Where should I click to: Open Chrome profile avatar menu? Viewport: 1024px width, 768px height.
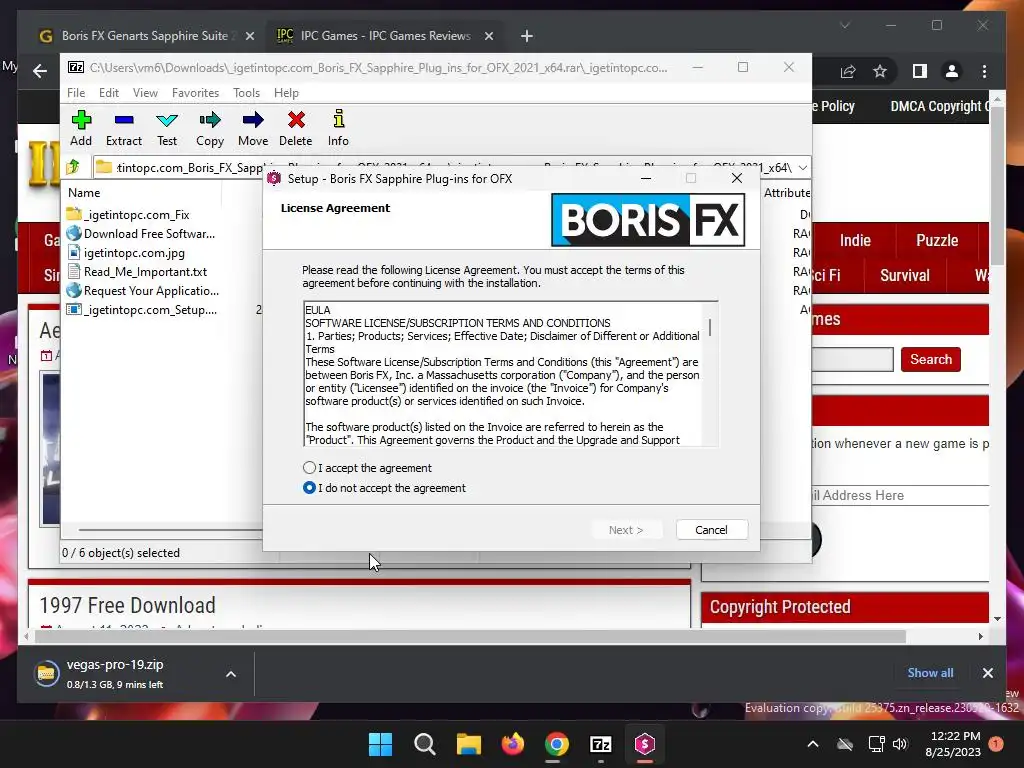click(952, 71)
